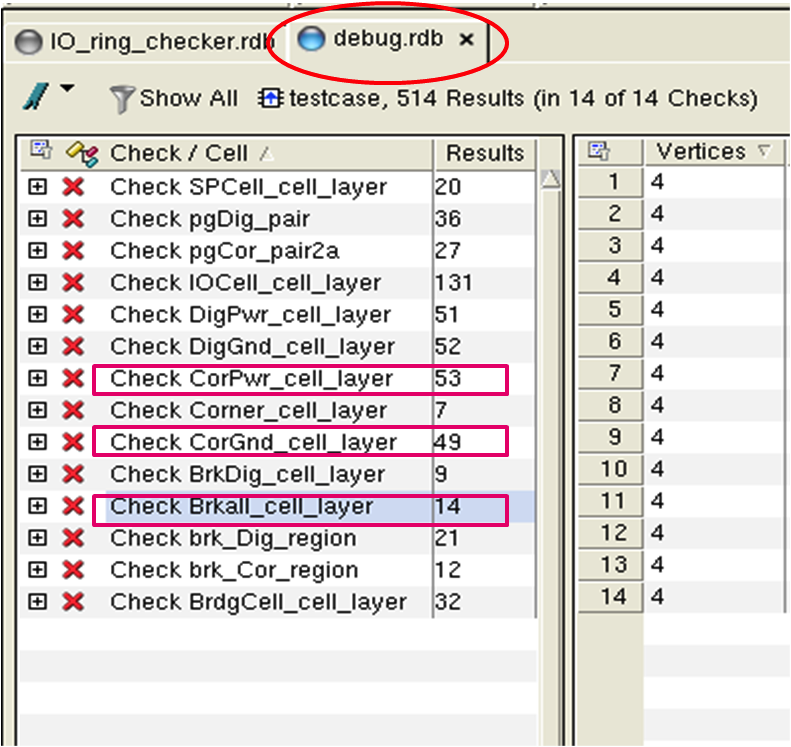
Task: Select the Check CorGnd_cell_layer row
Action: pos(254,442)
